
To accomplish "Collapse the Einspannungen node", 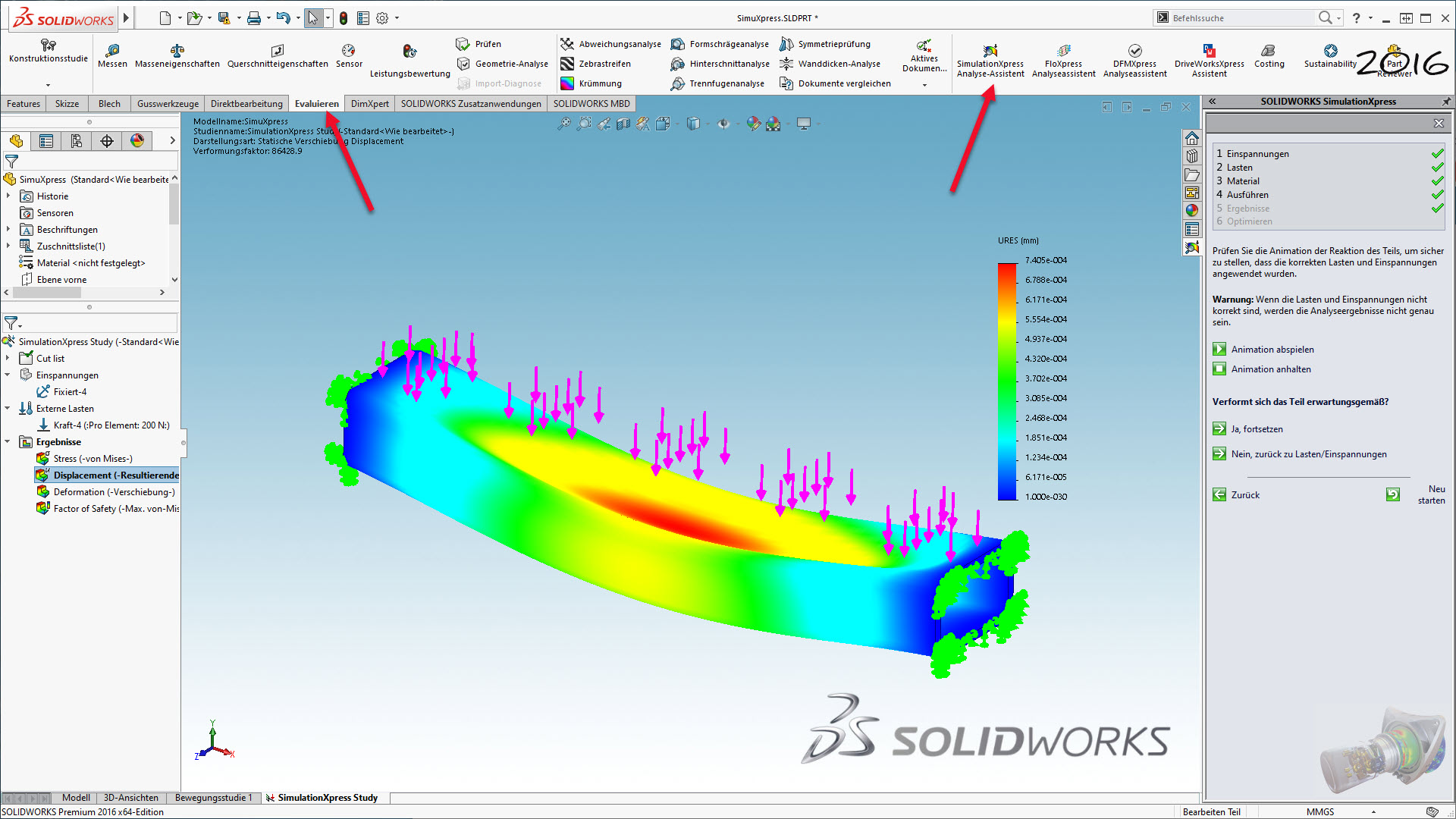I will [x=8, y=375].
